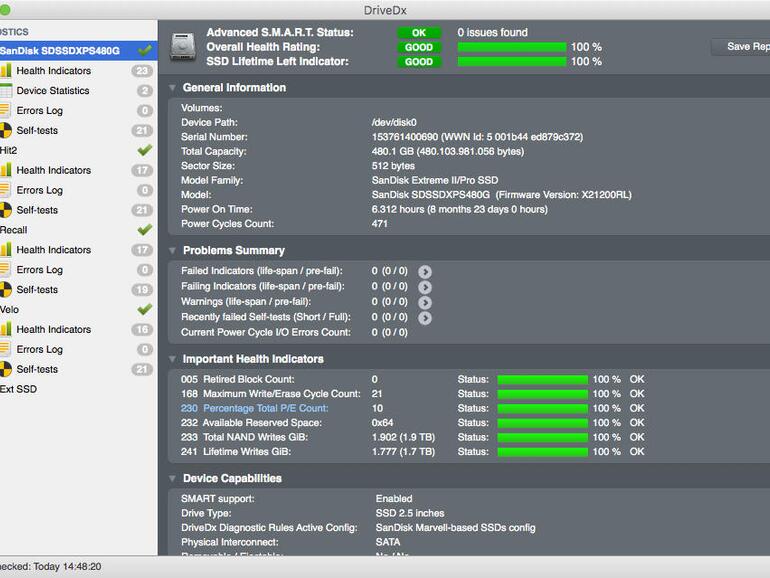Click the Power Cycles Count value 471

coord(380,224)
